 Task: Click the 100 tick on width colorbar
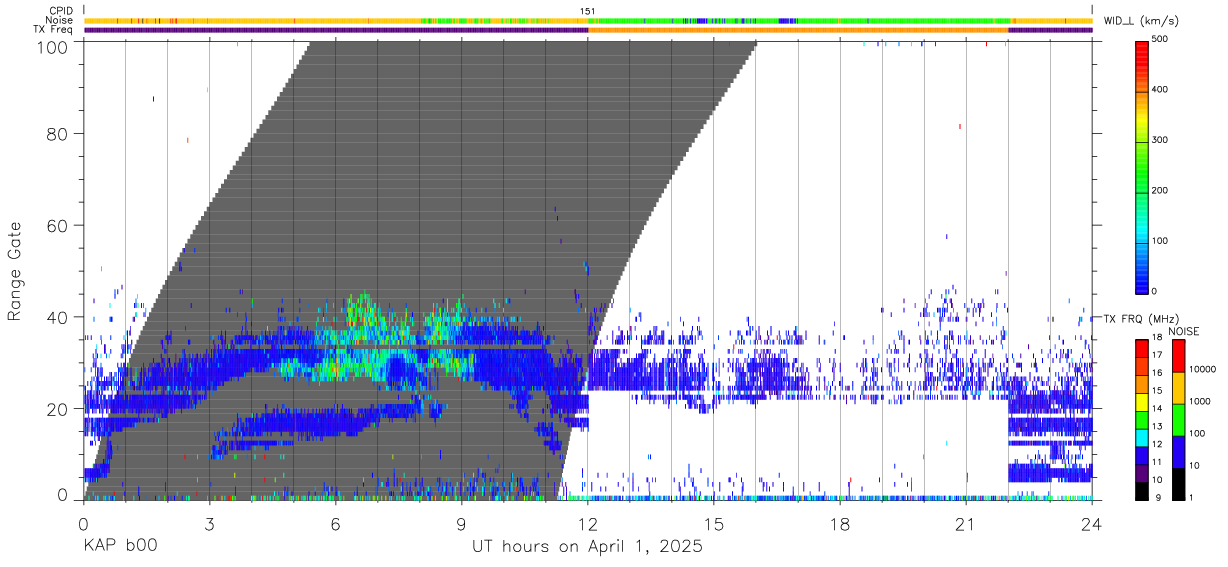[x=1161, y=241]
